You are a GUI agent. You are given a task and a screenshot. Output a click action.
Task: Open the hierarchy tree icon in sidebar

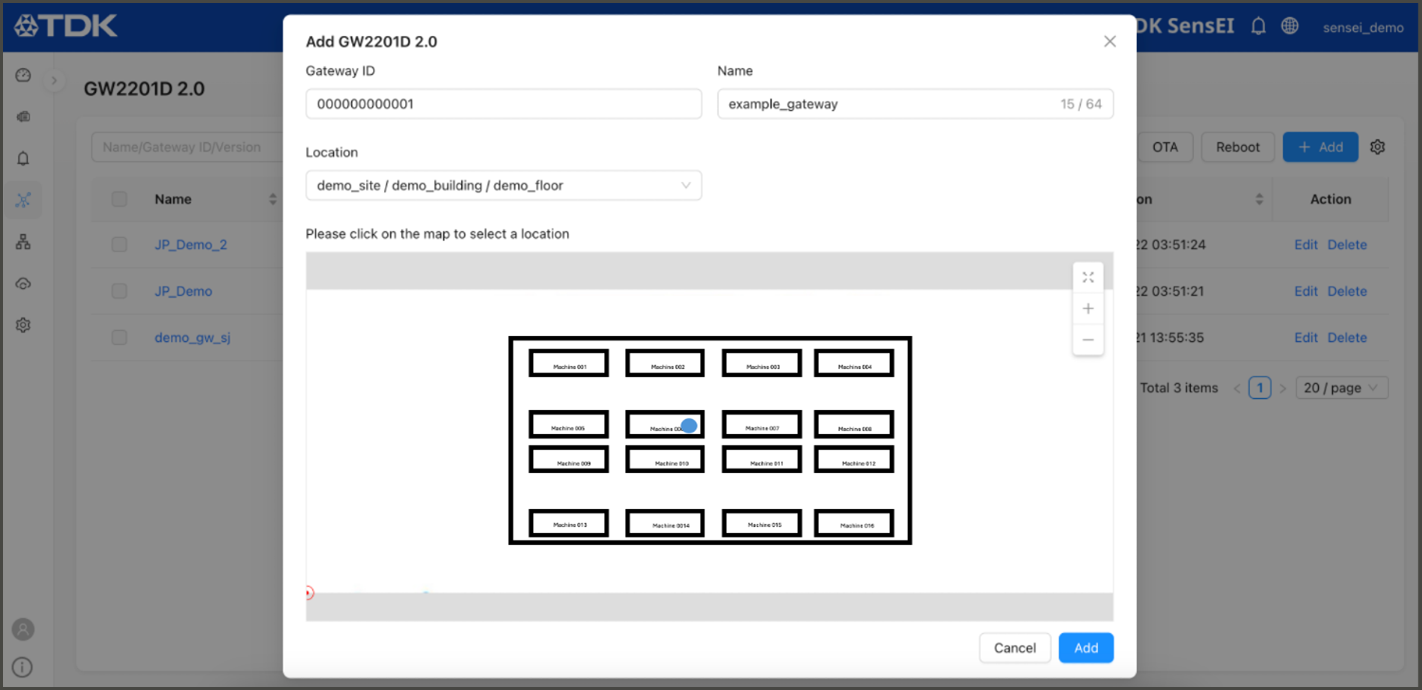(x=24, y=242)
